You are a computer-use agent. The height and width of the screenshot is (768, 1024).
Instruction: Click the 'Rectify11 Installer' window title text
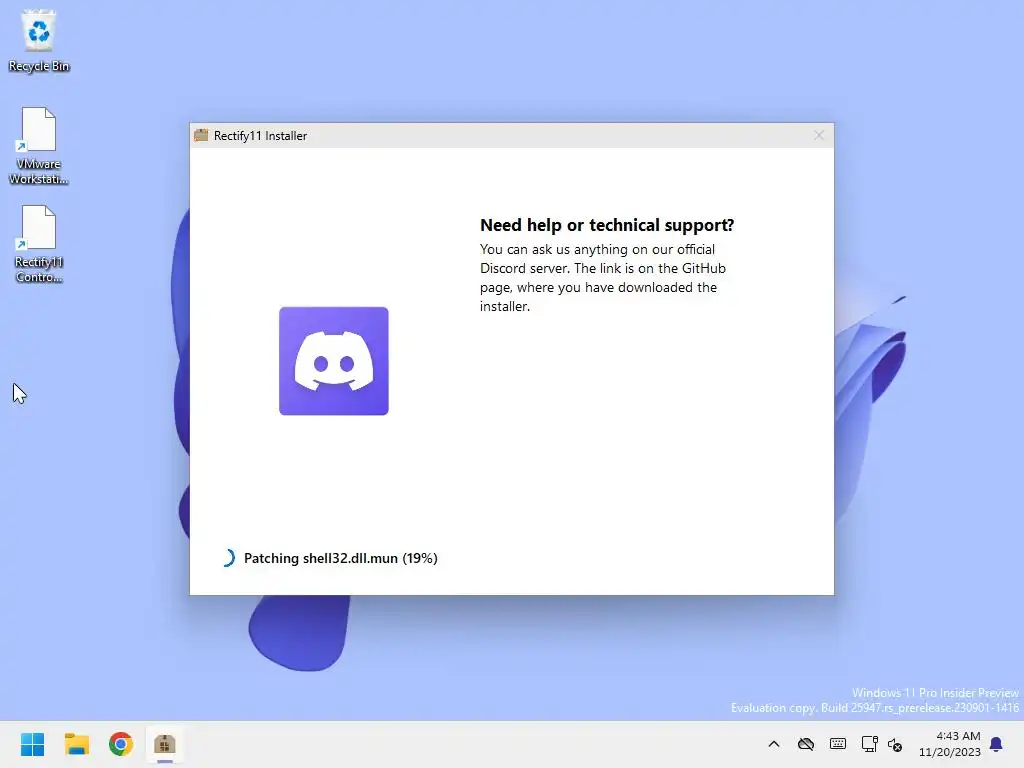[260, 136]
